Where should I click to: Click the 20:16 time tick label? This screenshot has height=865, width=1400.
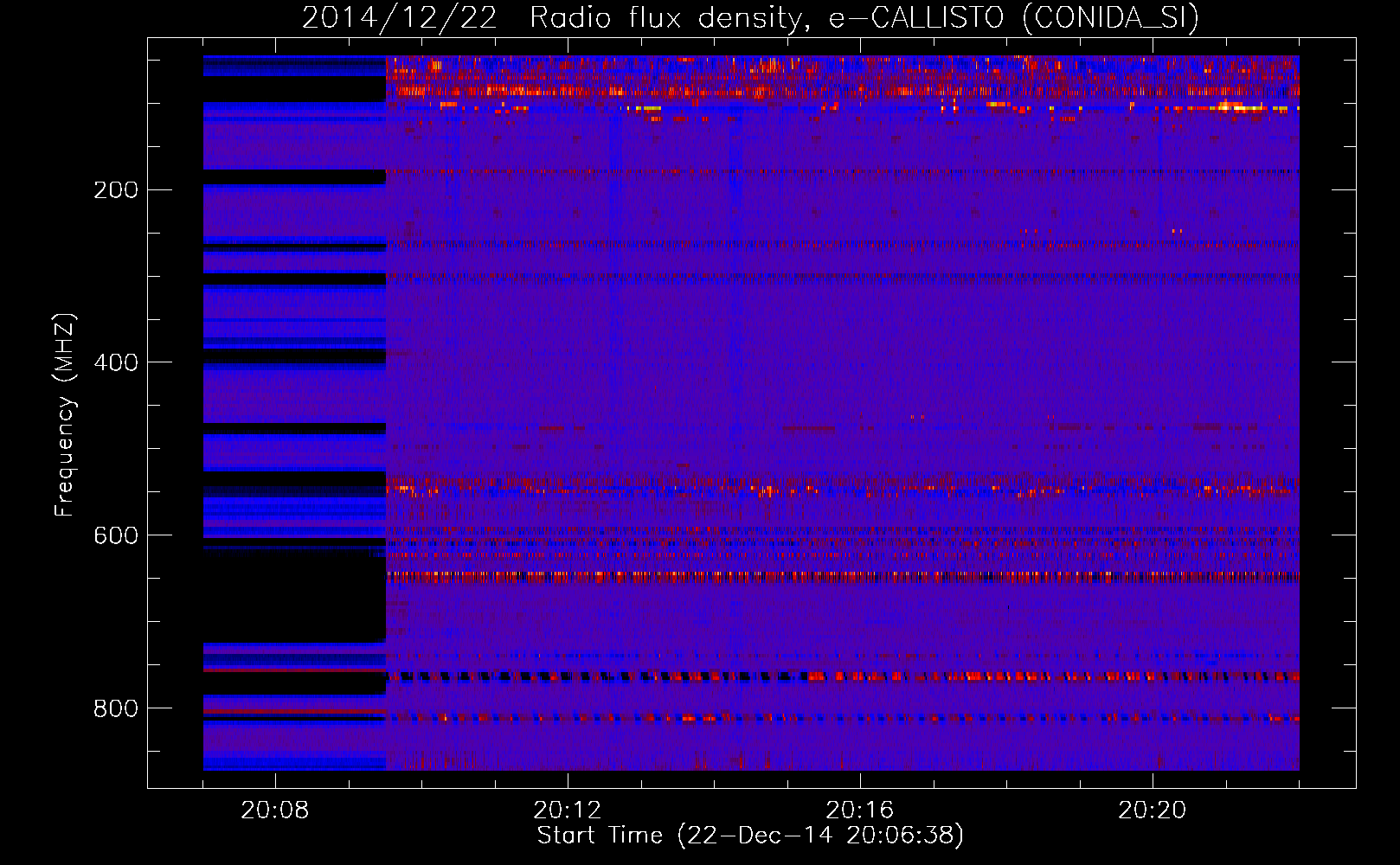[860, 811]
